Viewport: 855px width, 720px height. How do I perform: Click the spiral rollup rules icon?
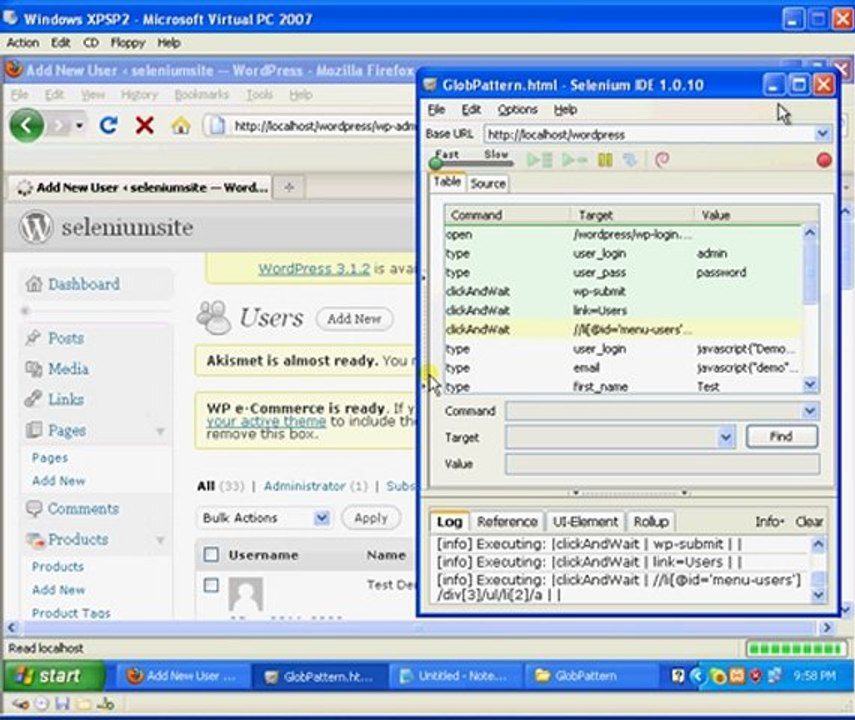point(662,160)
